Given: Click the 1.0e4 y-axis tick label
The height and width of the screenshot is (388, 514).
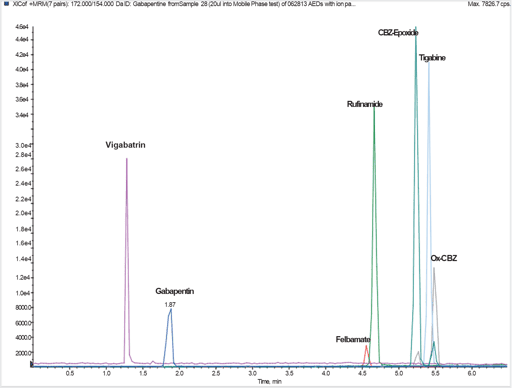Looking at the screenshot, I should pyautogui.click(x=23, y=293).
